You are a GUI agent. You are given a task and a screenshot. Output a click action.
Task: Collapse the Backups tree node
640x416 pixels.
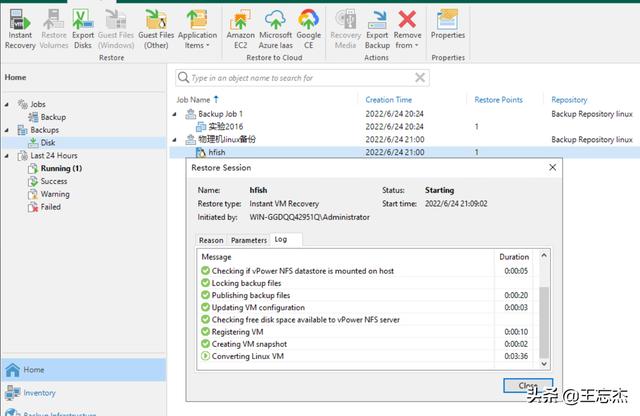7,130
